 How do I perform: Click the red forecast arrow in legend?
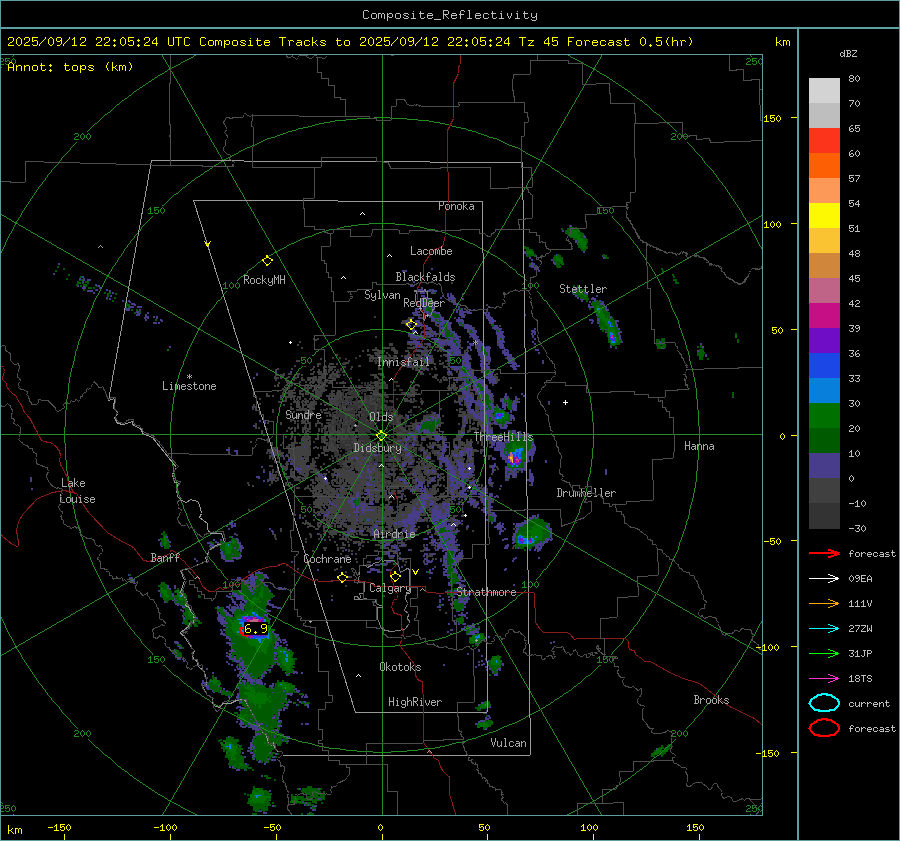824,553
